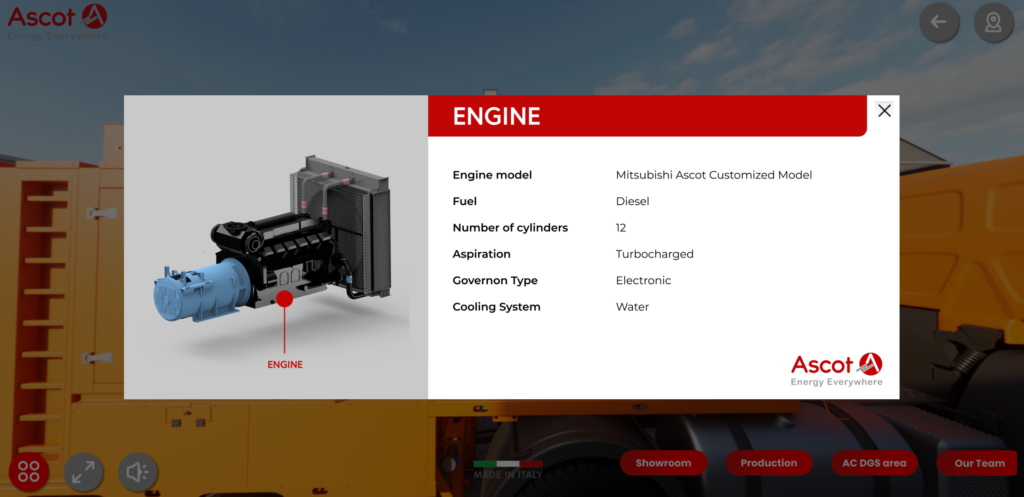Toggle fullscreen with the expand arrows icon
Screen dimensions: 1024x497
[83, 472]
